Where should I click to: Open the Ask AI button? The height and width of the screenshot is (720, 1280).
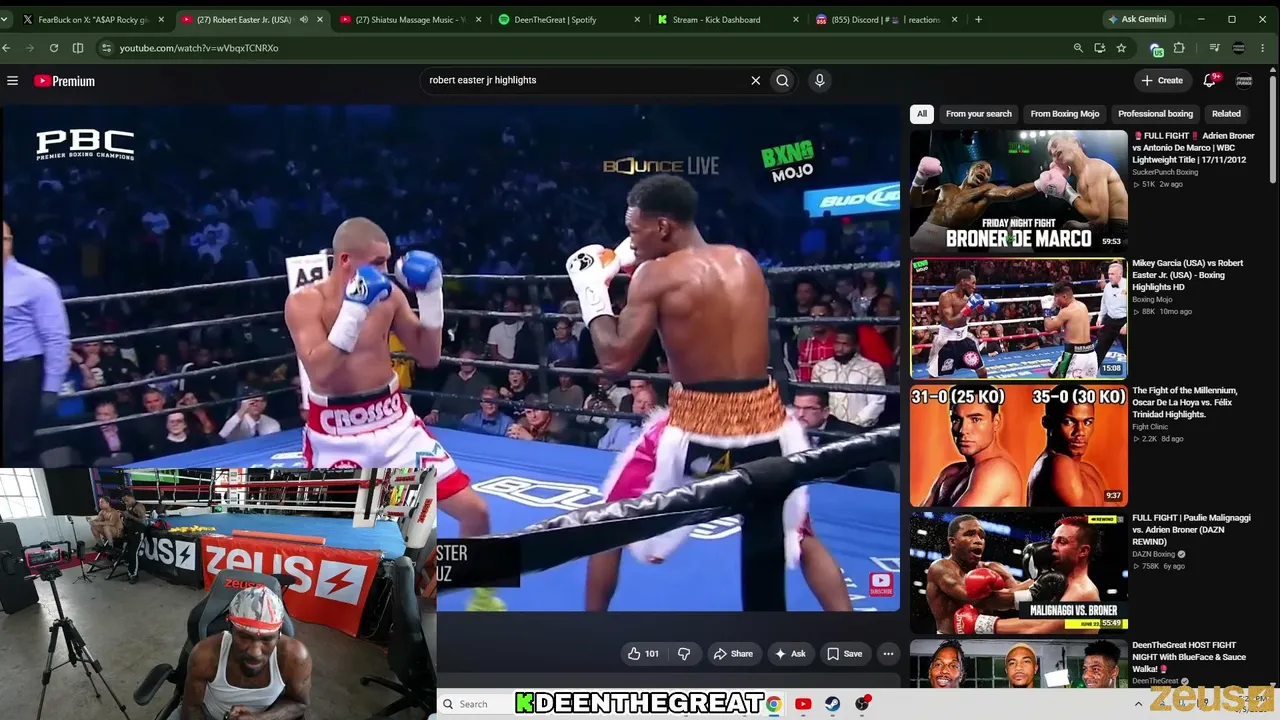(790, 654)
